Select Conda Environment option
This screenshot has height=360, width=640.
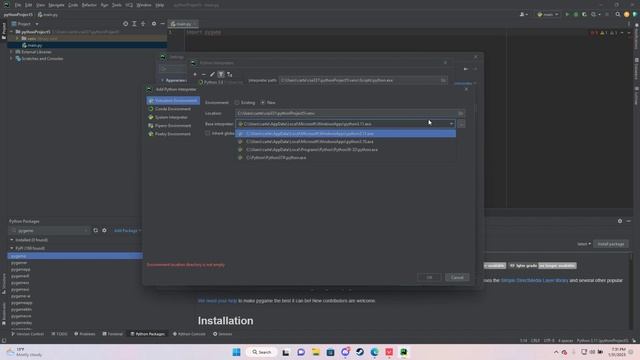(170, 109)
